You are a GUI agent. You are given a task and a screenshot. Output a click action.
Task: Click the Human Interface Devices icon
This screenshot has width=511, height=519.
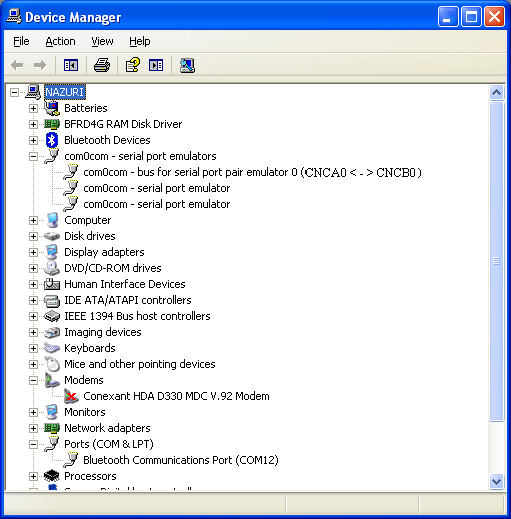[52, 284]
